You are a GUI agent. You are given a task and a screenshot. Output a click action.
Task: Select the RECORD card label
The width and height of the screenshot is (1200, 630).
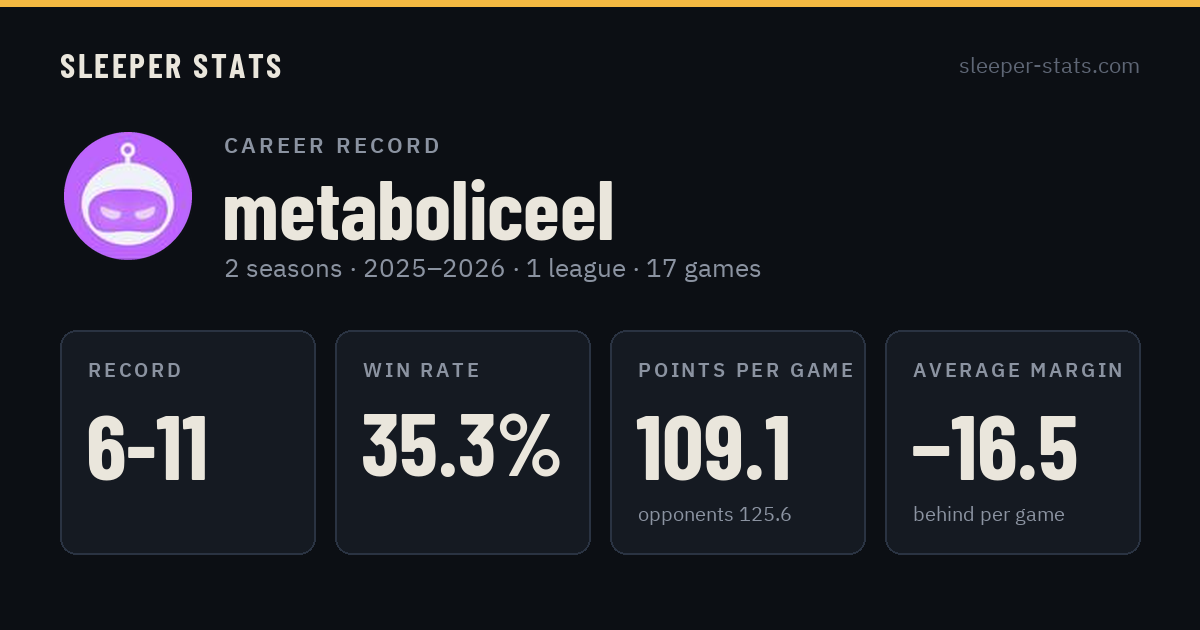[x=135, y=371]
